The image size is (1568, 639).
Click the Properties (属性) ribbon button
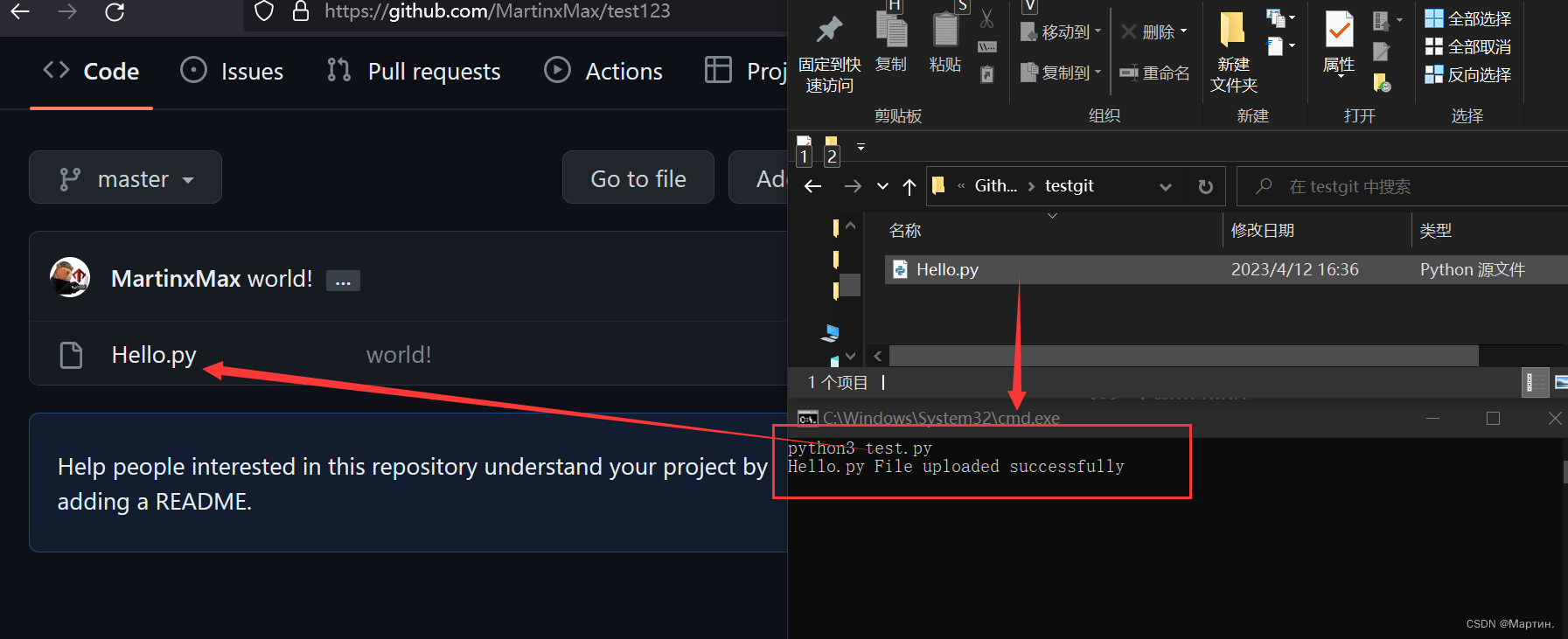(1339, 44)
